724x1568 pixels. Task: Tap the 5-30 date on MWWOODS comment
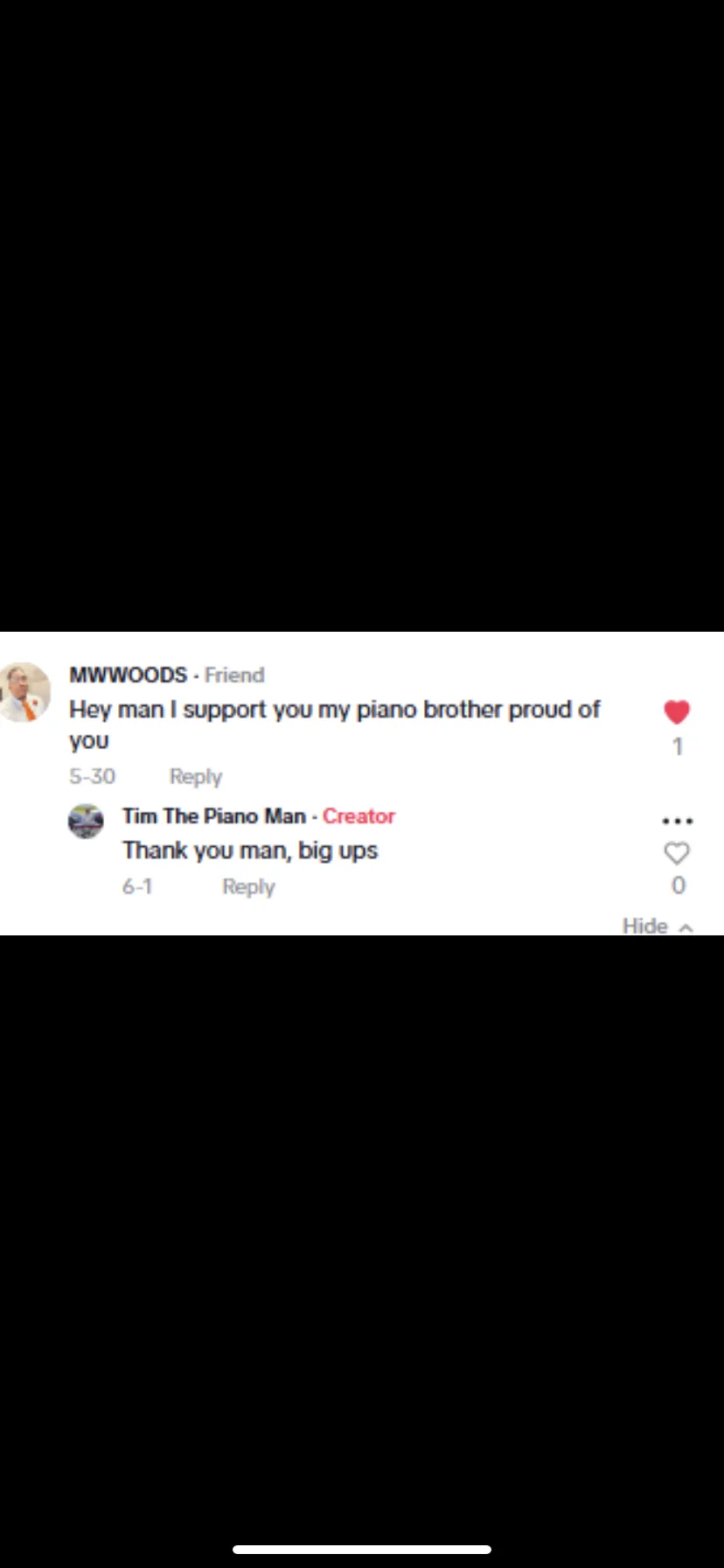click(x=93, y=777)
